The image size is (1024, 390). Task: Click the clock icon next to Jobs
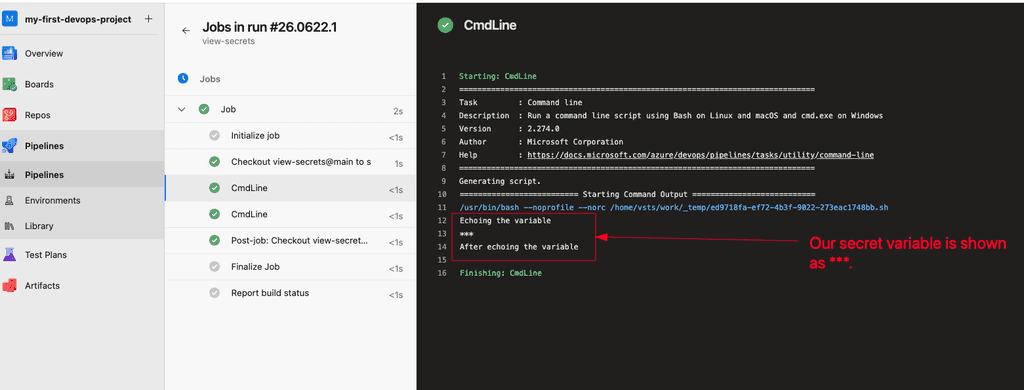click(184, 78)
